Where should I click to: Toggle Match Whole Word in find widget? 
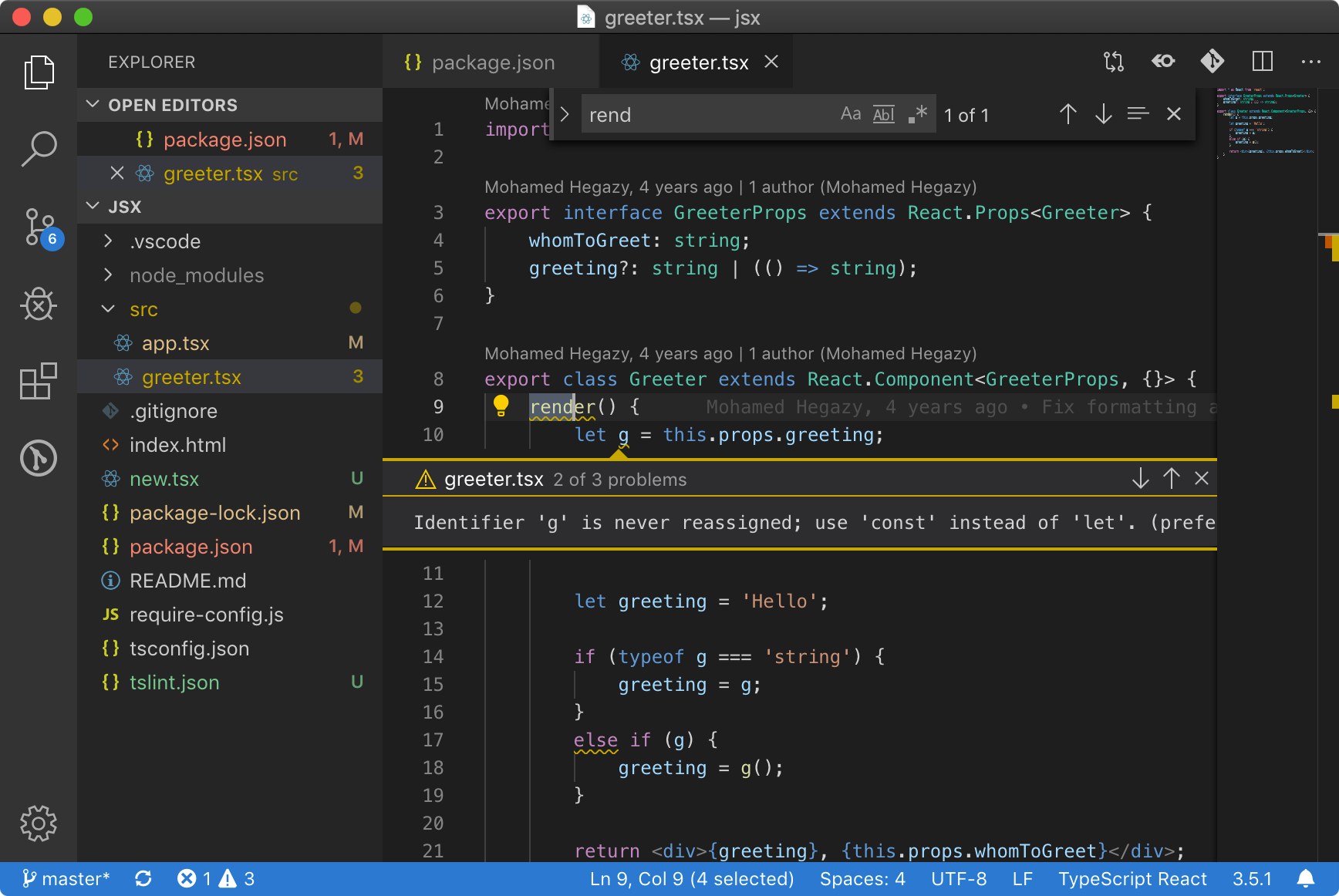(884, 115)
